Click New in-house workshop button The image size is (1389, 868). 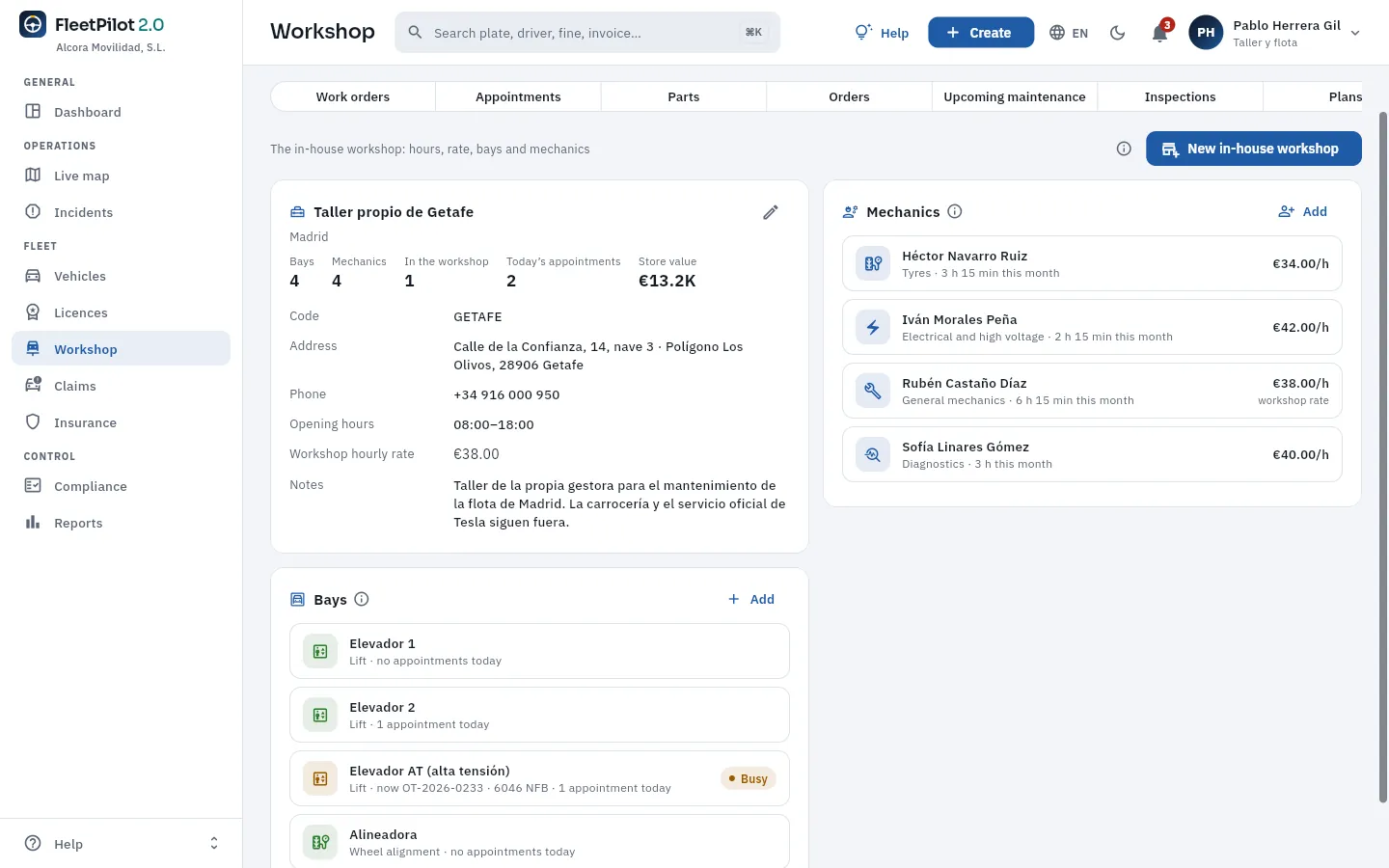1254,149
